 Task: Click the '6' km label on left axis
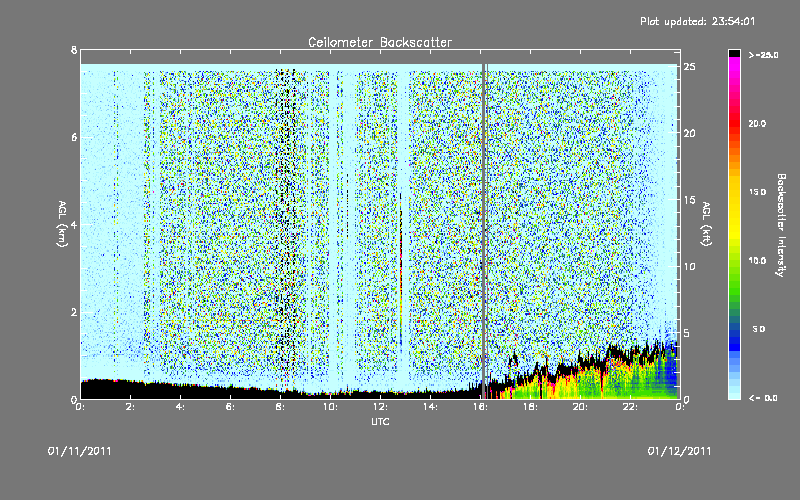[74, 137]
